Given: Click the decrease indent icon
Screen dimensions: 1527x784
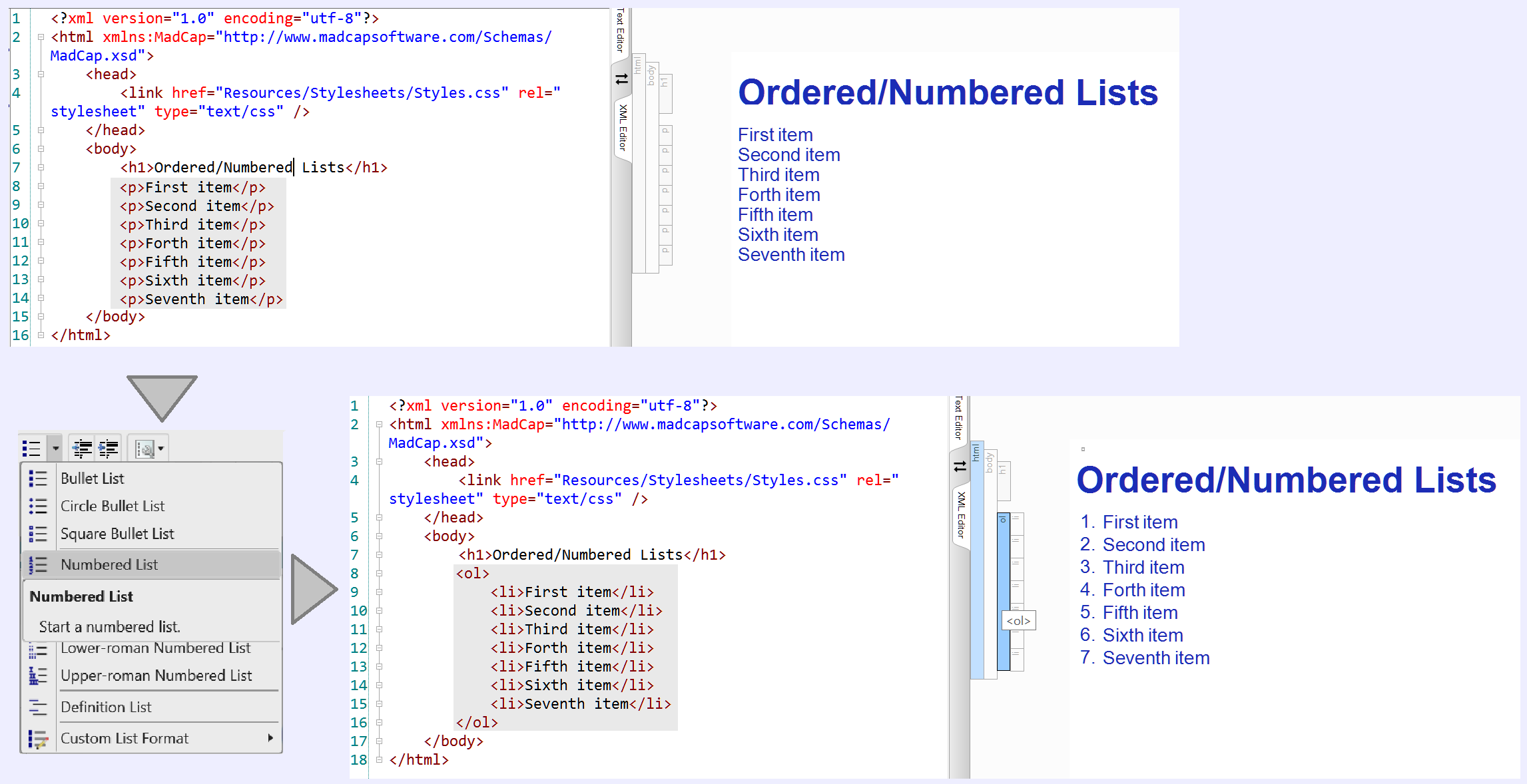Looking at the screenshot, I should click(83, 449).
